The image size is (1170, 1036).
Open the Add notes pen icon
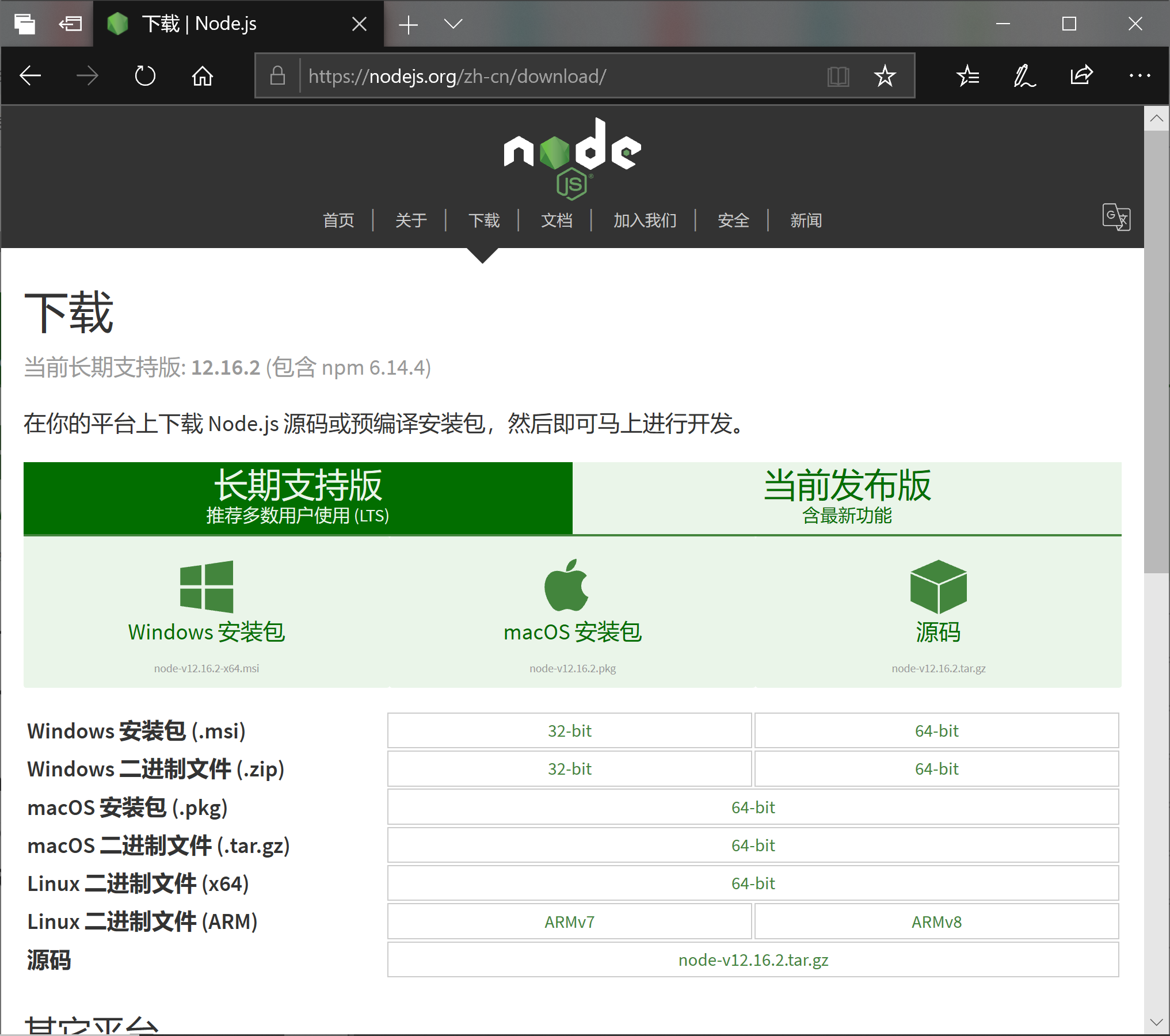point(1024,75)
